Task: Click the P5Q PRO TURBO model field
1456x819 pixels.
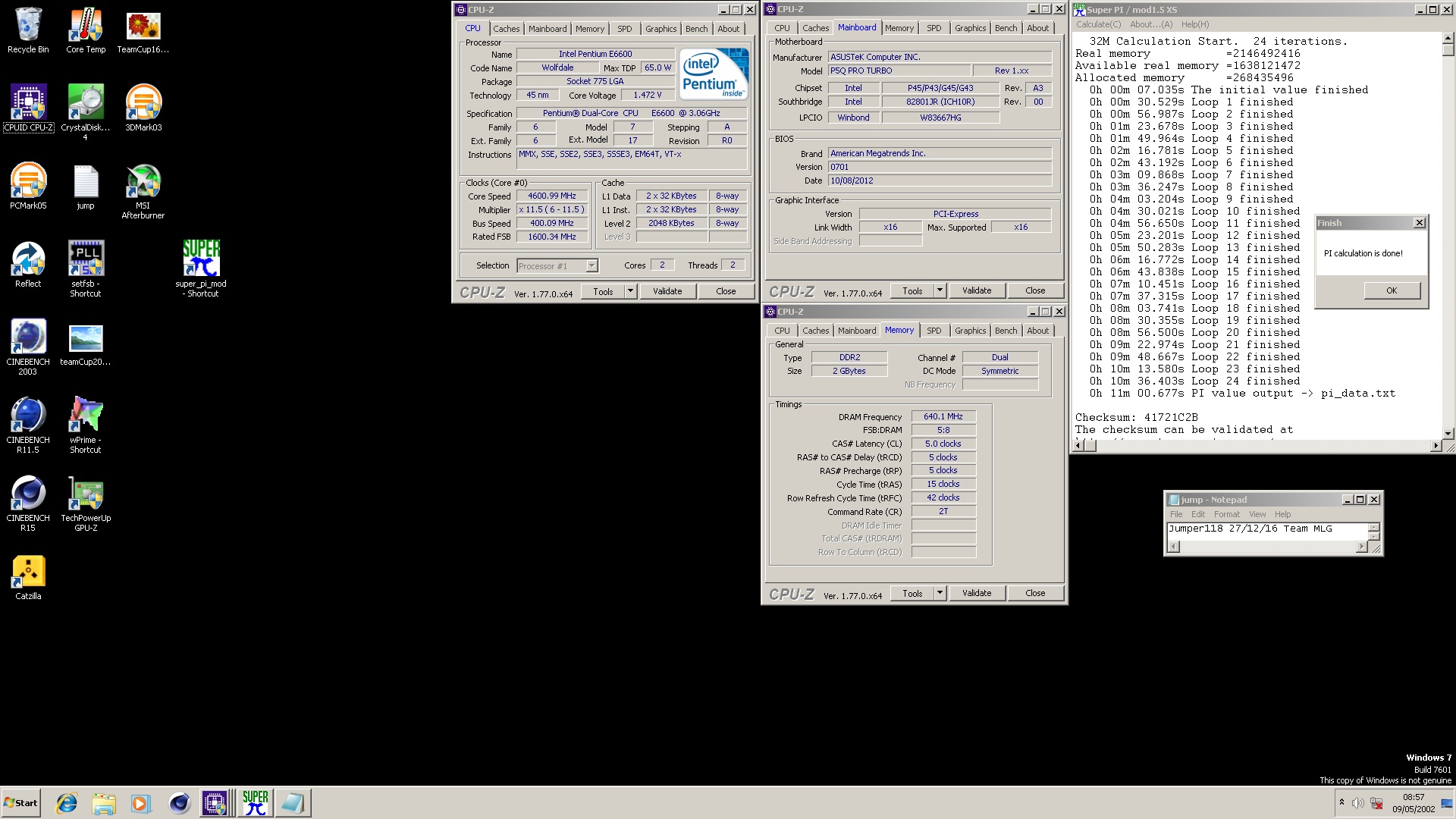Action: 901,71
